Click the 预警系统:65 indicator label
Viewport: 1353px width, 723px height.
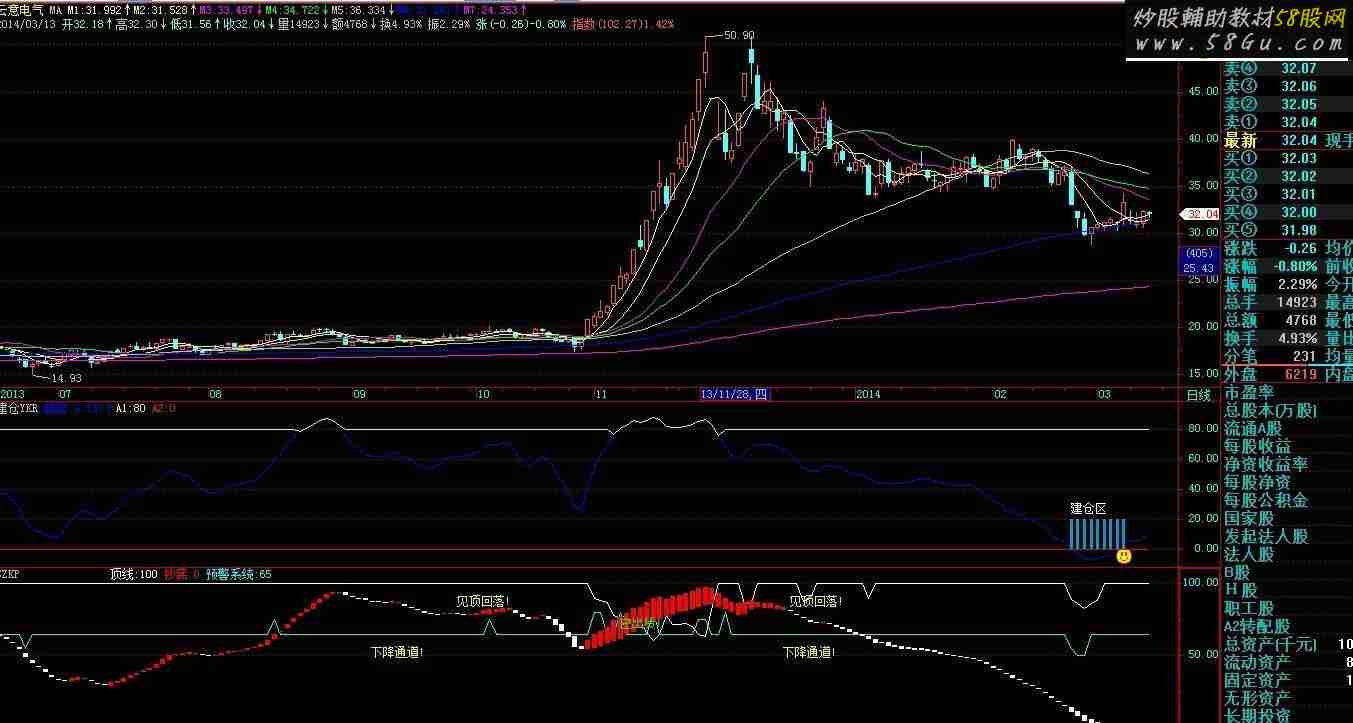238,575
